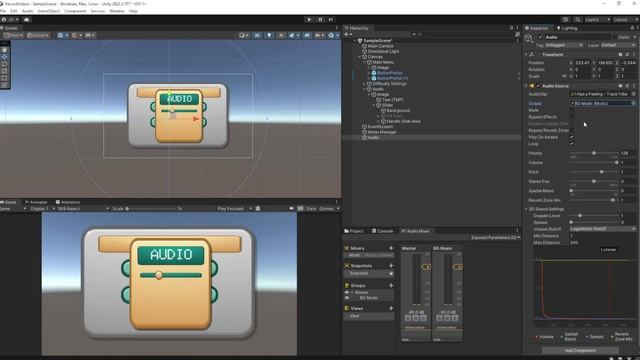Image resolution: width=640 pixels, height=360 pixels.
Task: Click Add Component button
Action: pyautogui.click(x=580, y=350)
